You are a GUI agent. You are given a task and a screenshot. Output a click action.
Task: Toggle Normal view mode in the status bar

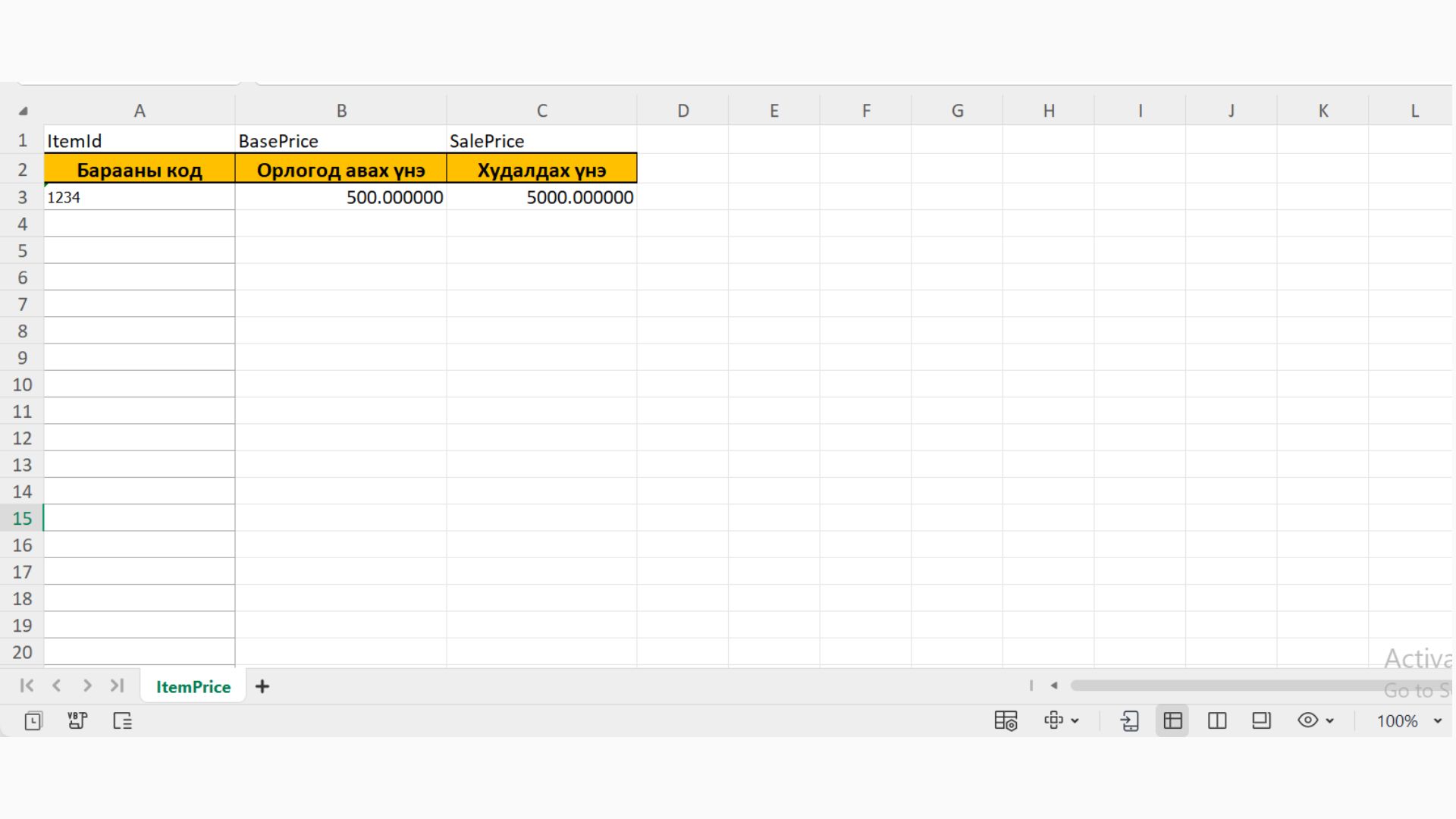[x=1172, y=721]
